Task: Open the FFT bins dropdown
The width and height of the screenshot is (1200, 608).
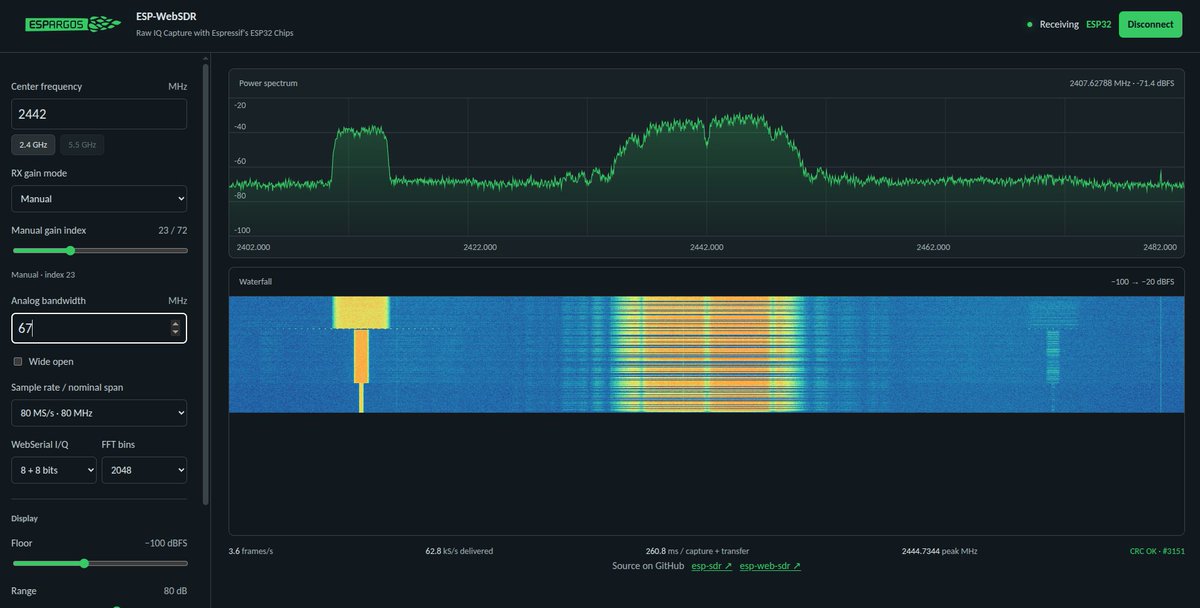Action: pyautogui.click(x=144, y=470)
